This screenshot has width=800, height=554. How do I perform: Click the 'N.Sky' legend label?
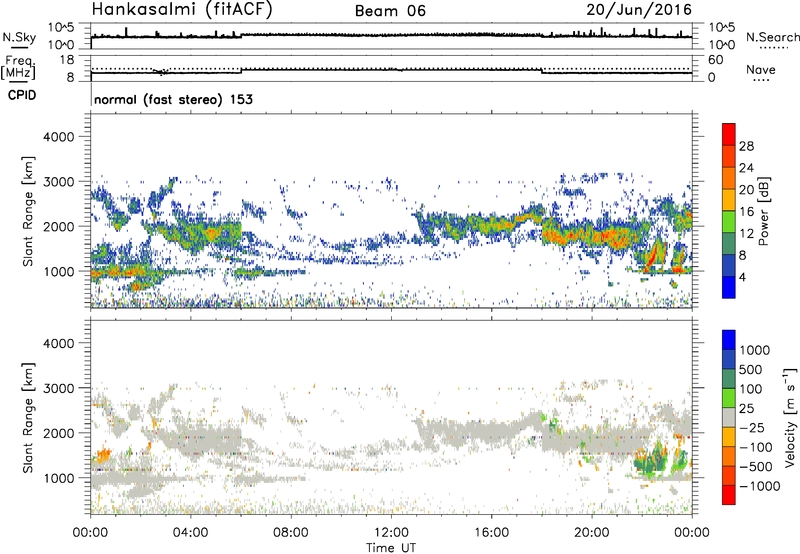pyautogui.click(x=19, y=37)
